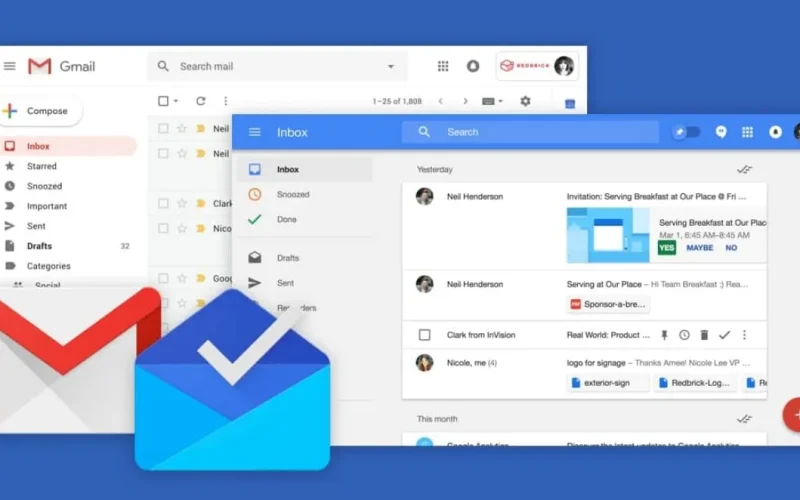Viewport: 800px width, 500px height.
Task: Snooze the Clark from InVision email
Action: pyautogui.click(x=684, y=335)
